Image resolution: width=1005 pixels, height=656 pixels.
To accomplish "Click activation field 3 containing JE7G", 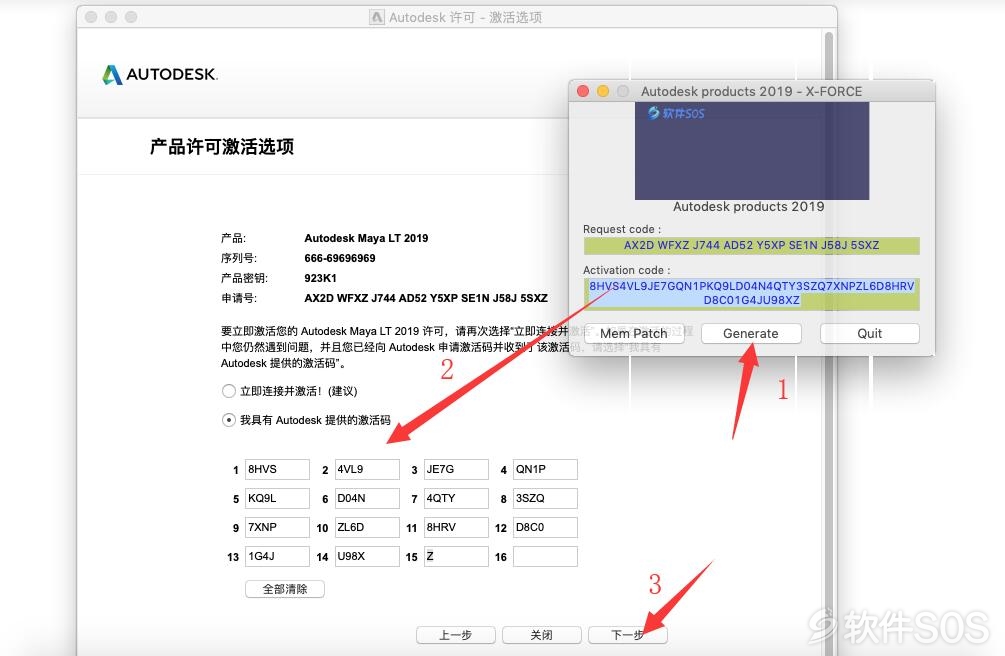I will point(456,469).
